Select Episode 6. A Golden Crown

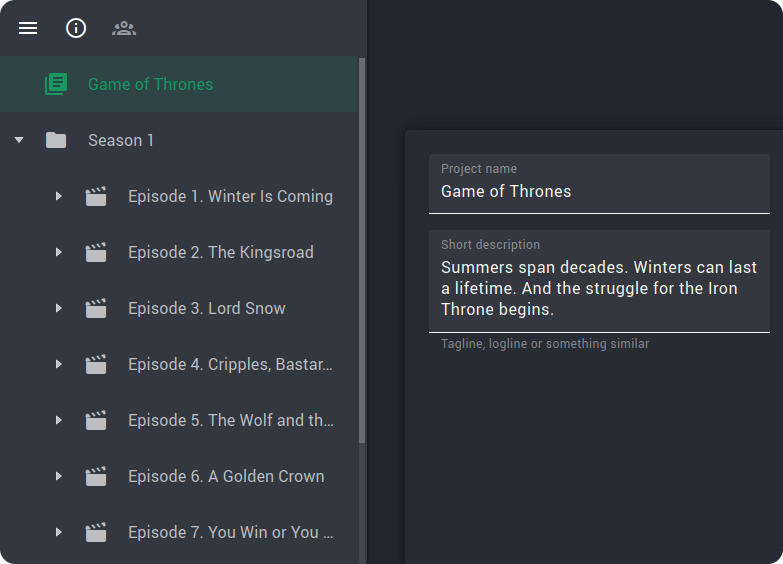click(179, 476)
